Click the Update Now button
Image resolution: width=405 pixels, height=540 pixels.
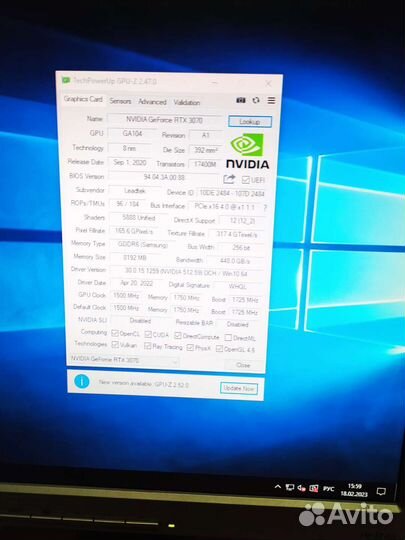[x=239, y=388]
